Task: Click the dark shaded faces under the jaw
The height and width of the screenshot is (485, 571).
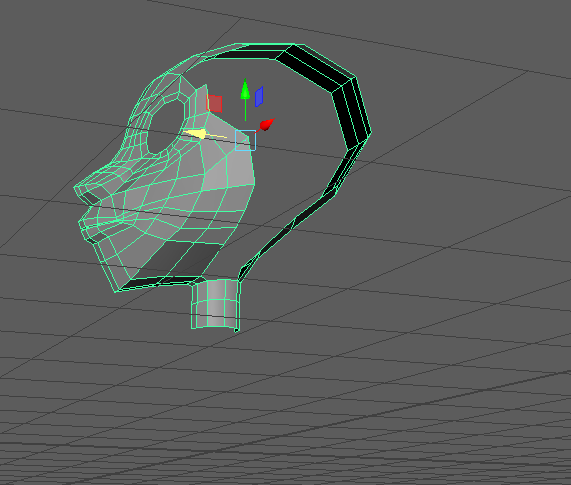Action: point(182,260)
